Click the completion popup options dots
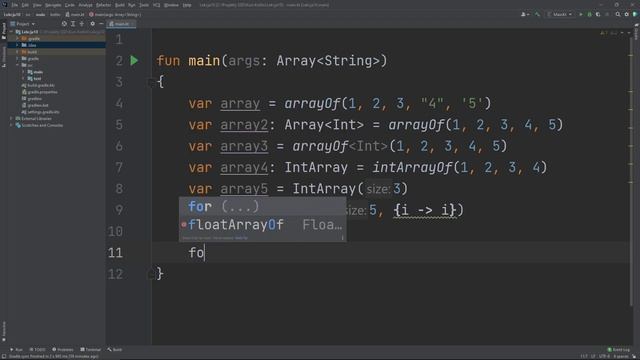 coord(342,238)
